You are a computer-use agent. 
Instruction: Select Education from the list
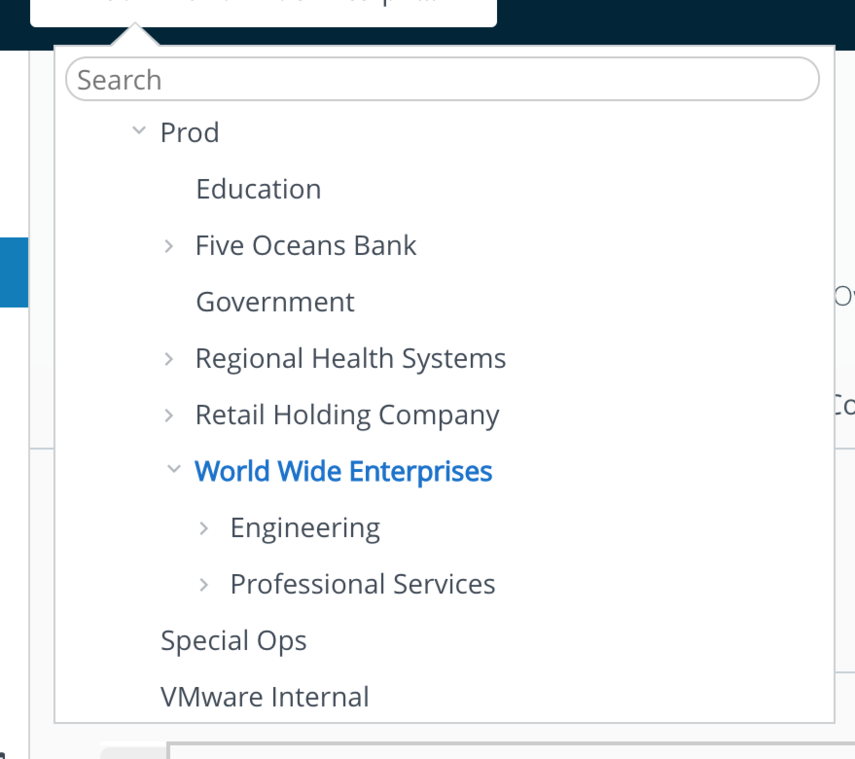[258, 189]
